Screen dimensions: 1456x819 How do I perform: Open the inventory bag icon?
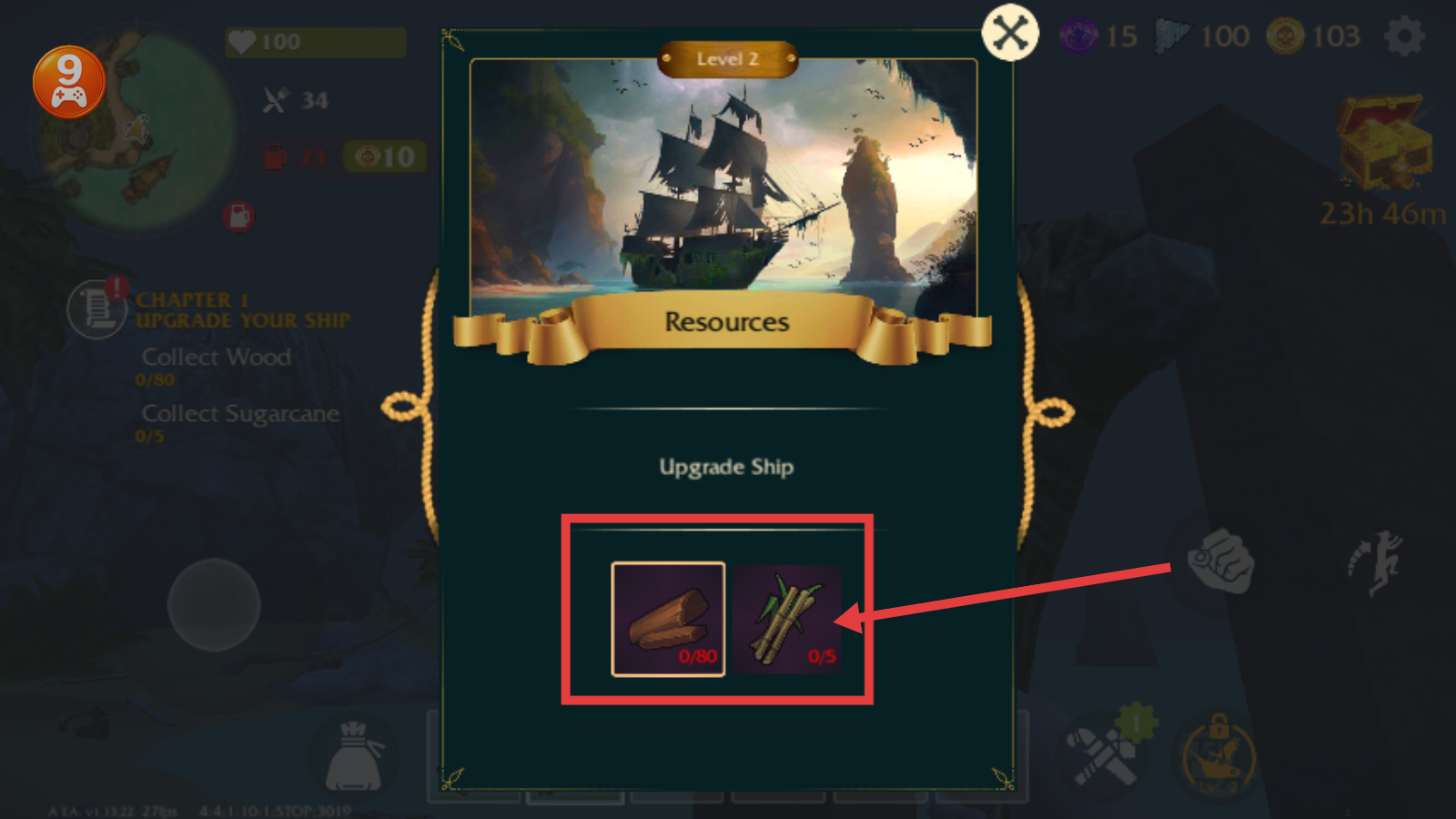click(x=354, y=757)
